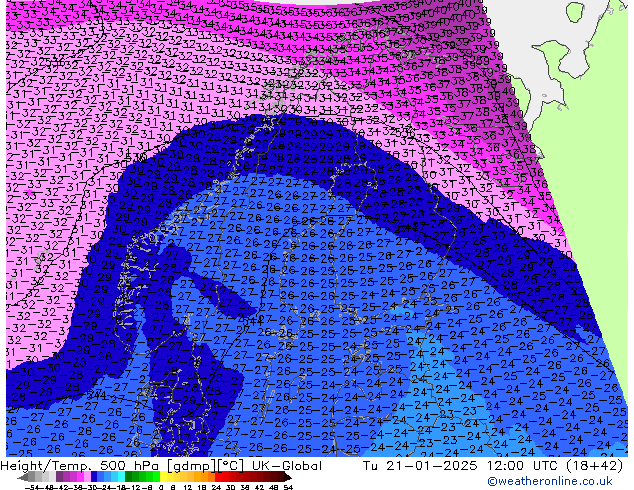Click the date 'Tu 21-01-2025' text
Viewport: 634px width, 490px height.
[420, 466]
